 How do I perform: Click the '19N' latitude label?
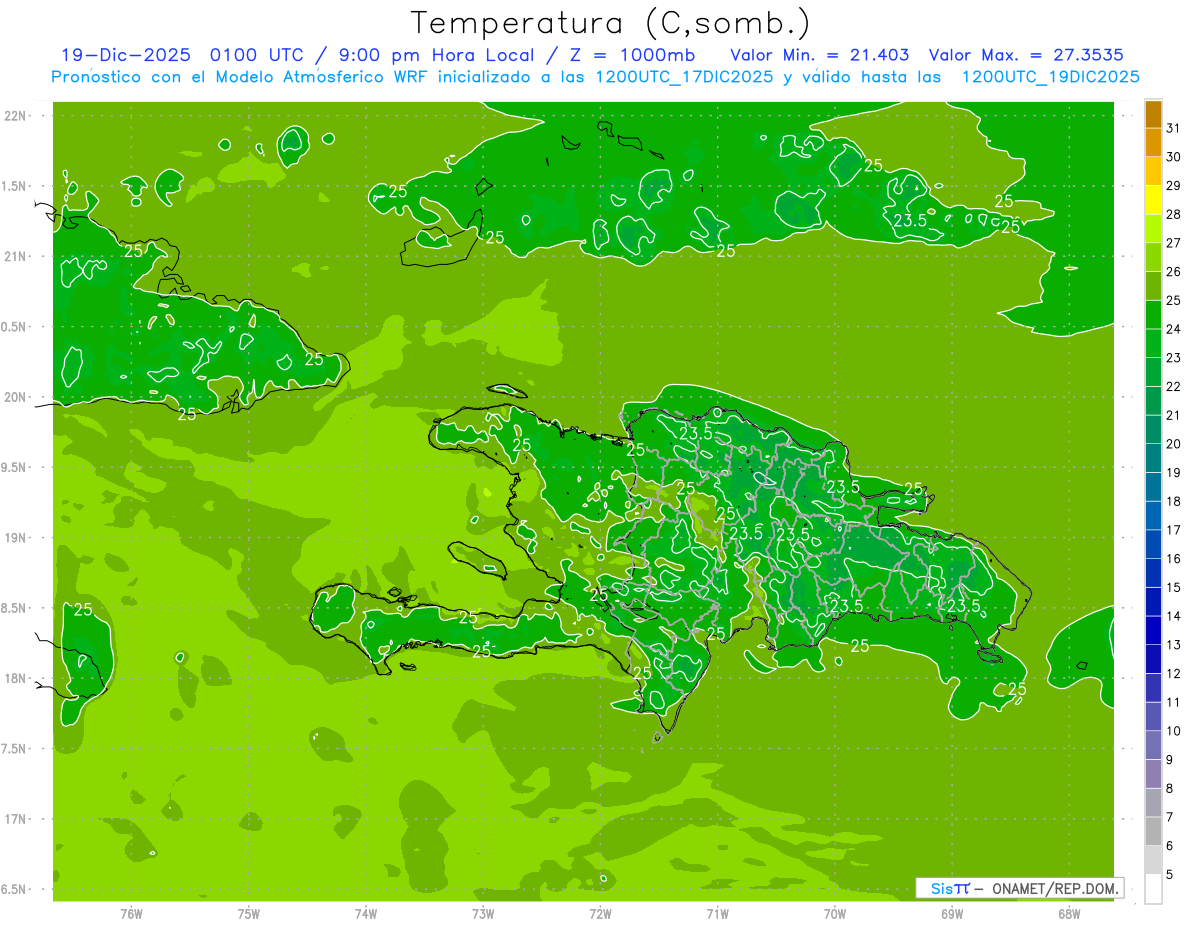[x=15, y=538]
